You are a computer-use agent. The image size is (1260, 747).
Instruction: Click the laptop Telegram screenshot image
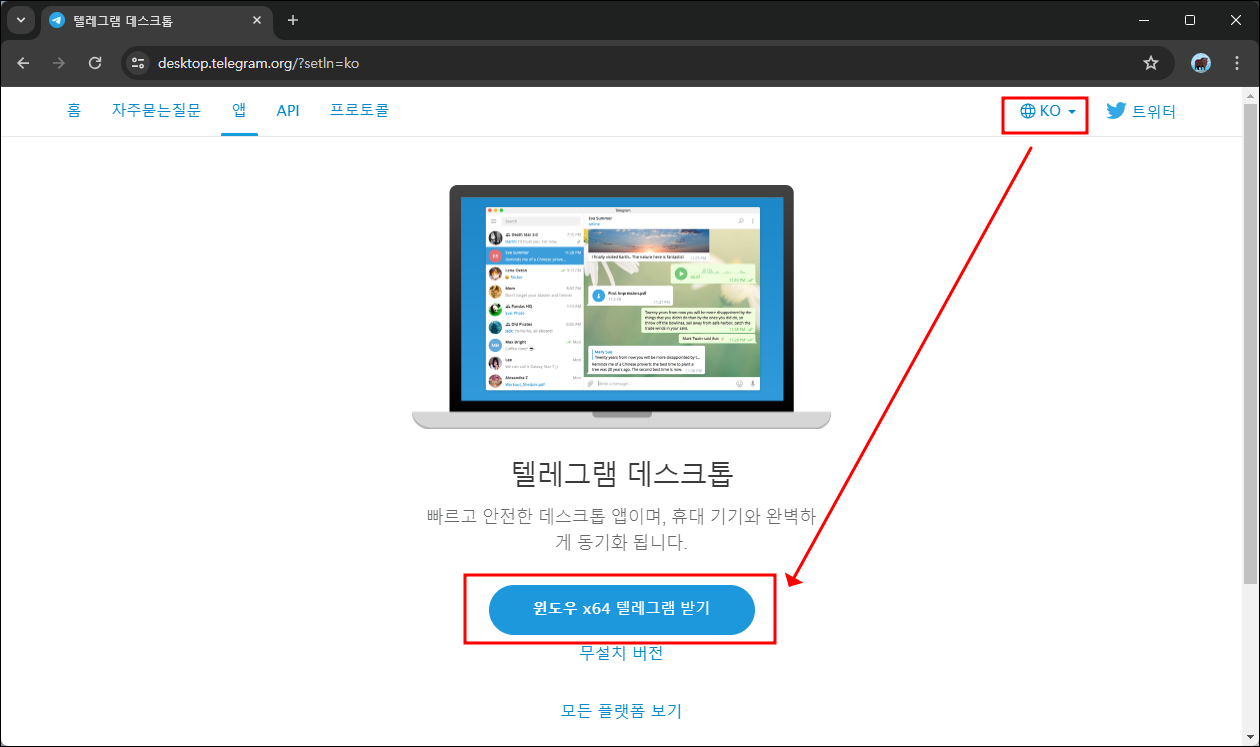(621, 306)
